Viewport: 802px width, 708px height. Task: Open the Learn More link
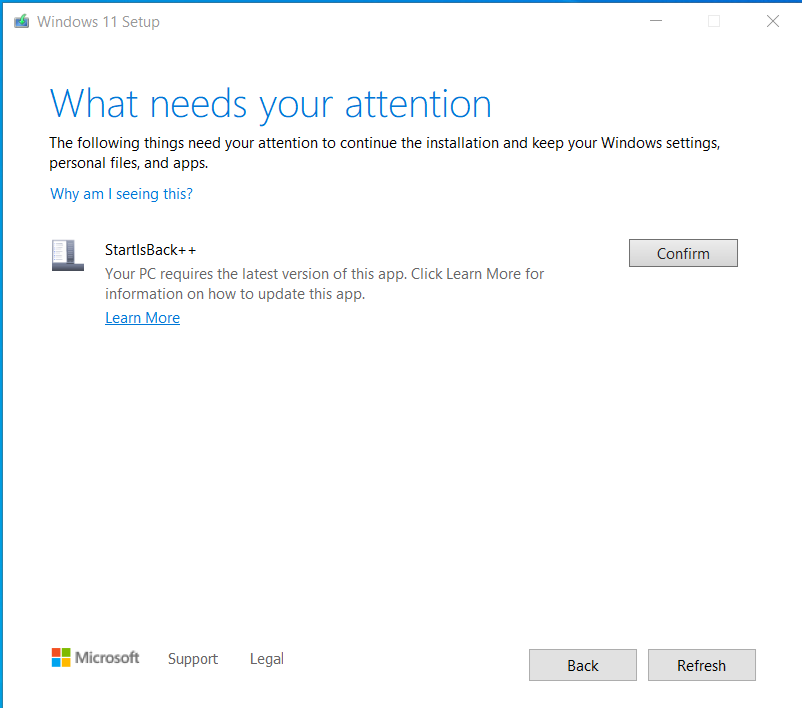point(142,318)
